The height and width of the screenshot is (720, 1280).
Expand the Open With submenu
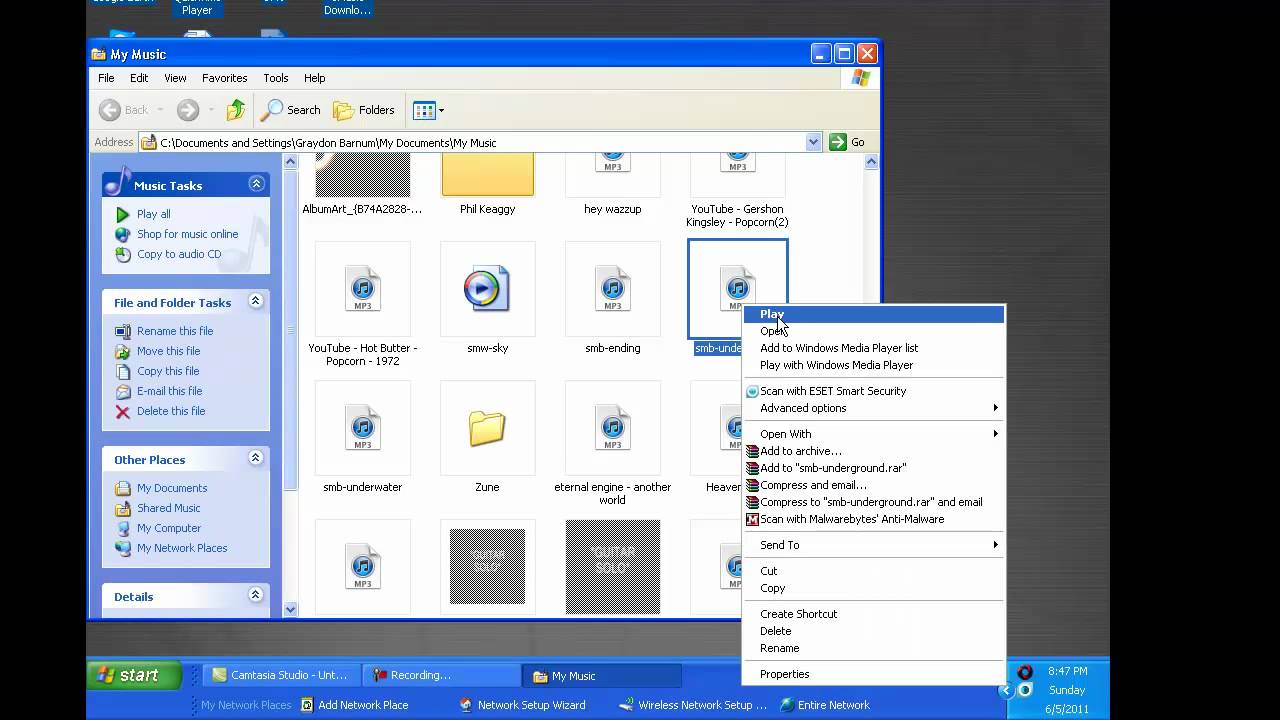point(873,434)
